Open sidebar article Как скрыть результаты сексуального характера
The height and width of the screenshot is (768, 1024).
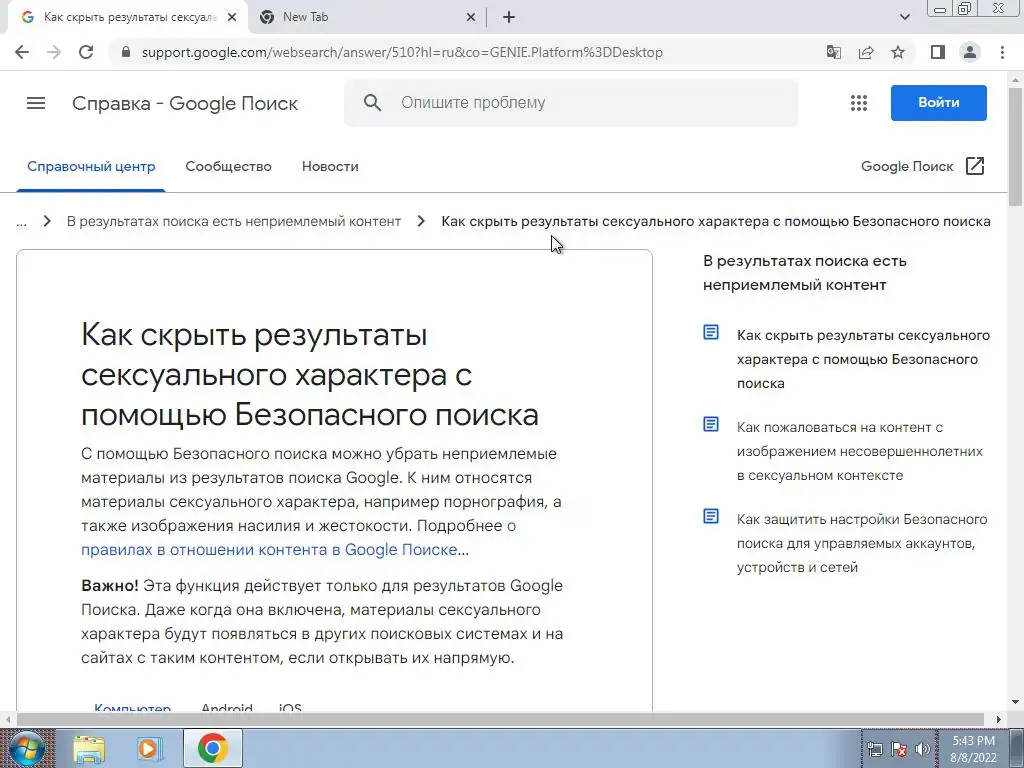click(863, 359)
